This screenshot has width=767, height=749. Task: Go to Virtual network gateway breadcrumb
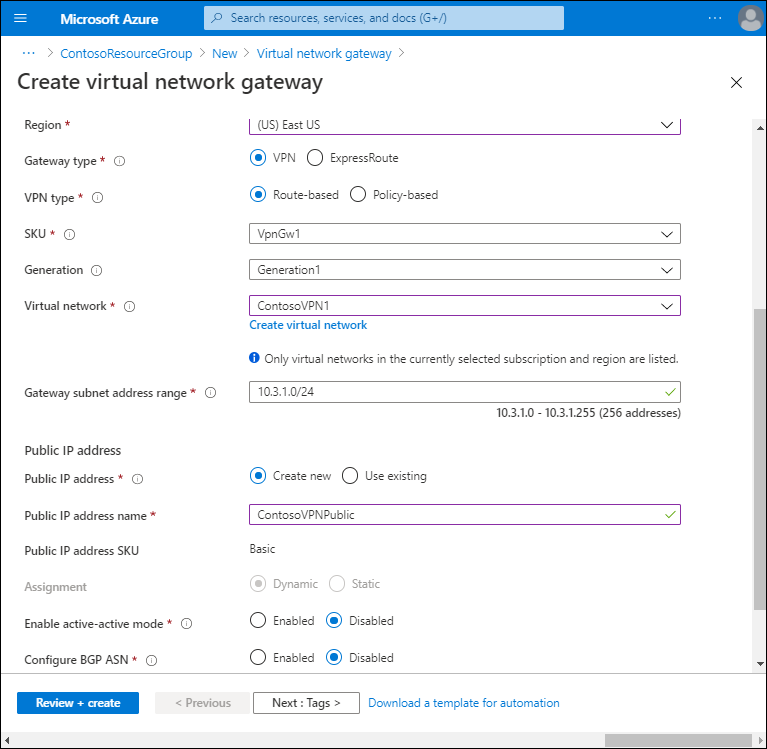point(324,53)
